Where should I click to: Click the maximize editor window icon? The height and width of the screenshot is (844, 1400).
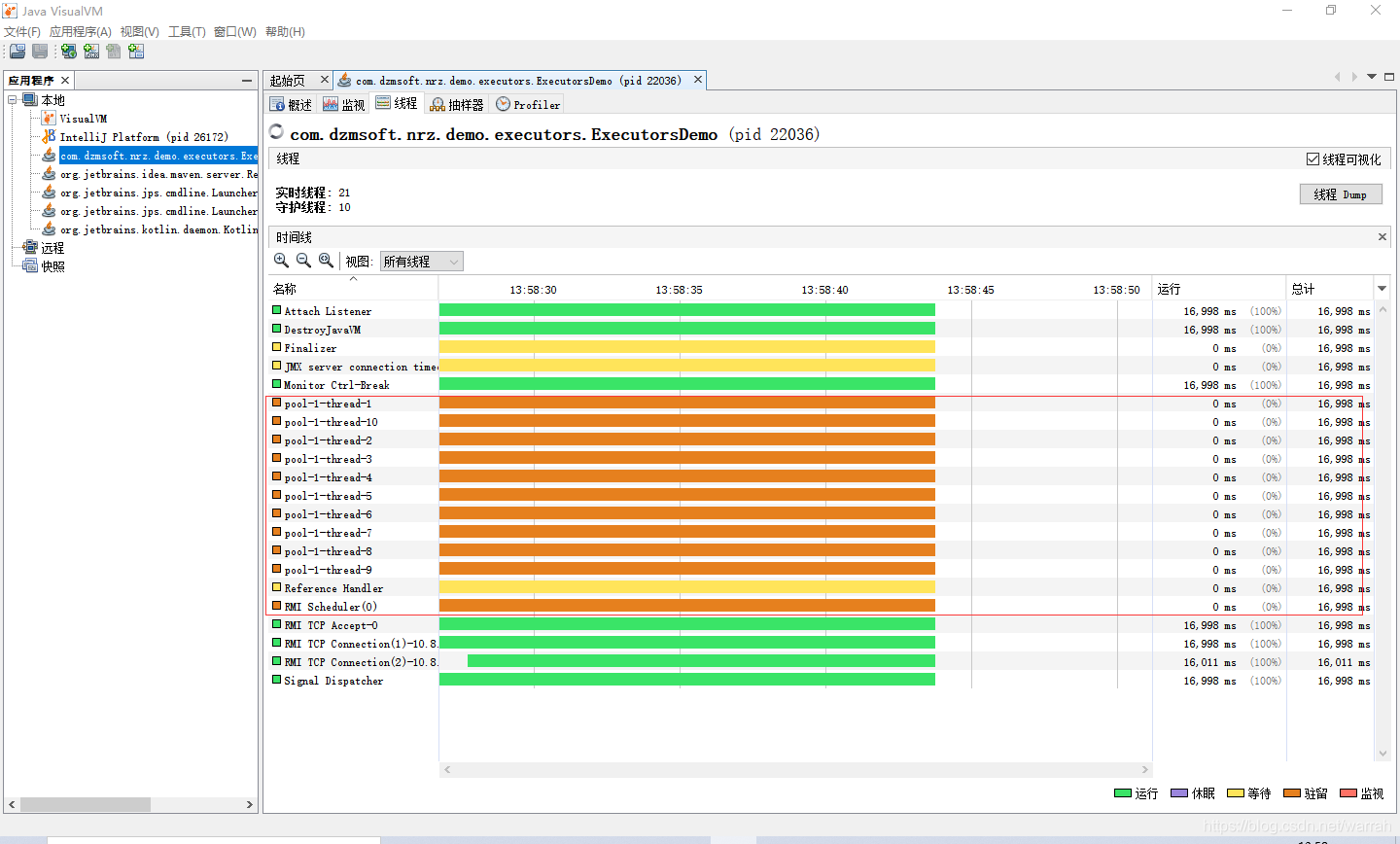click(1389, 77)
